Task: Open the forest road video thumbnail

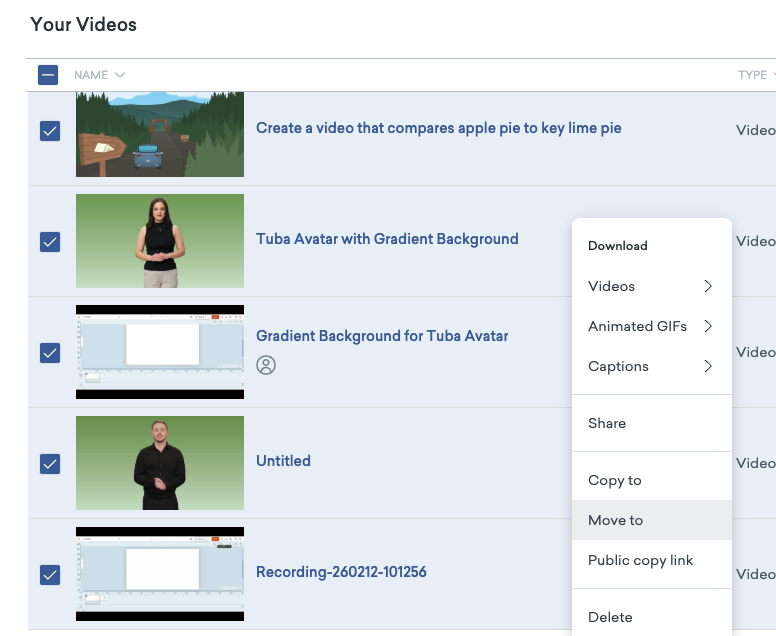Action: tap(160, 134)
